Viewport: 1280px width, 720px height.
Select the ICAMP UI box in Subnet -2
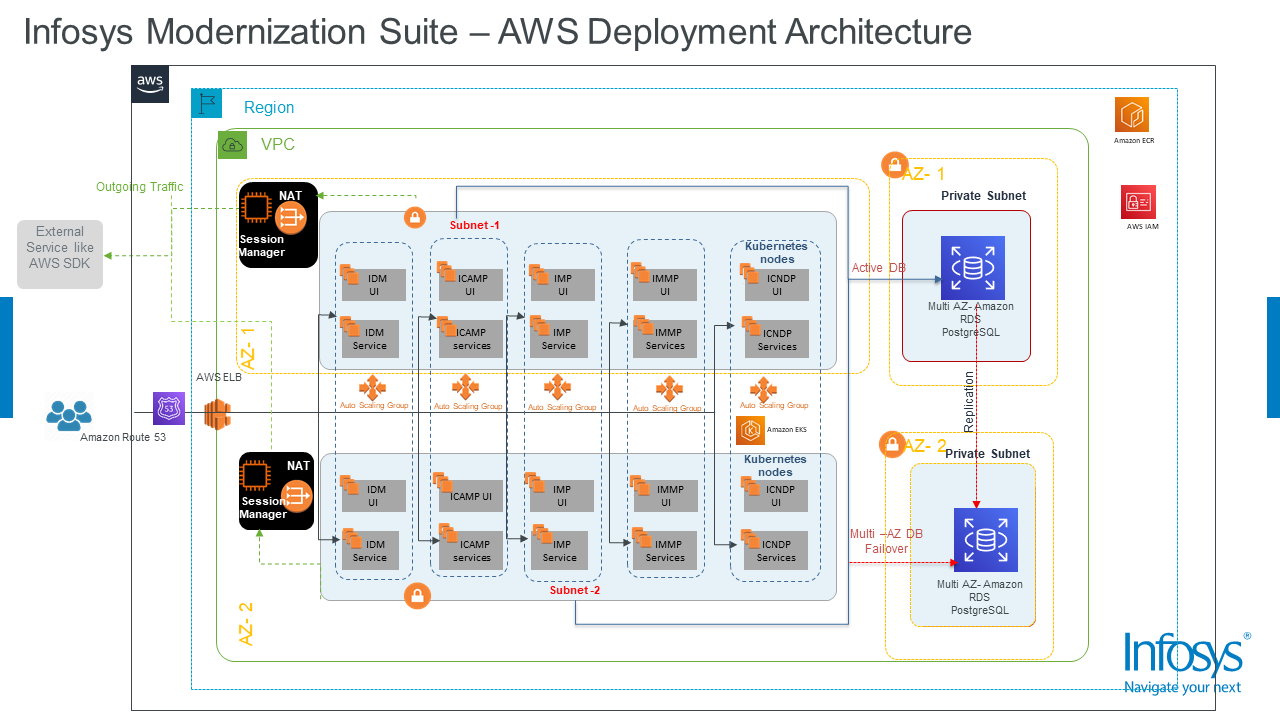(x=472, y=495)
